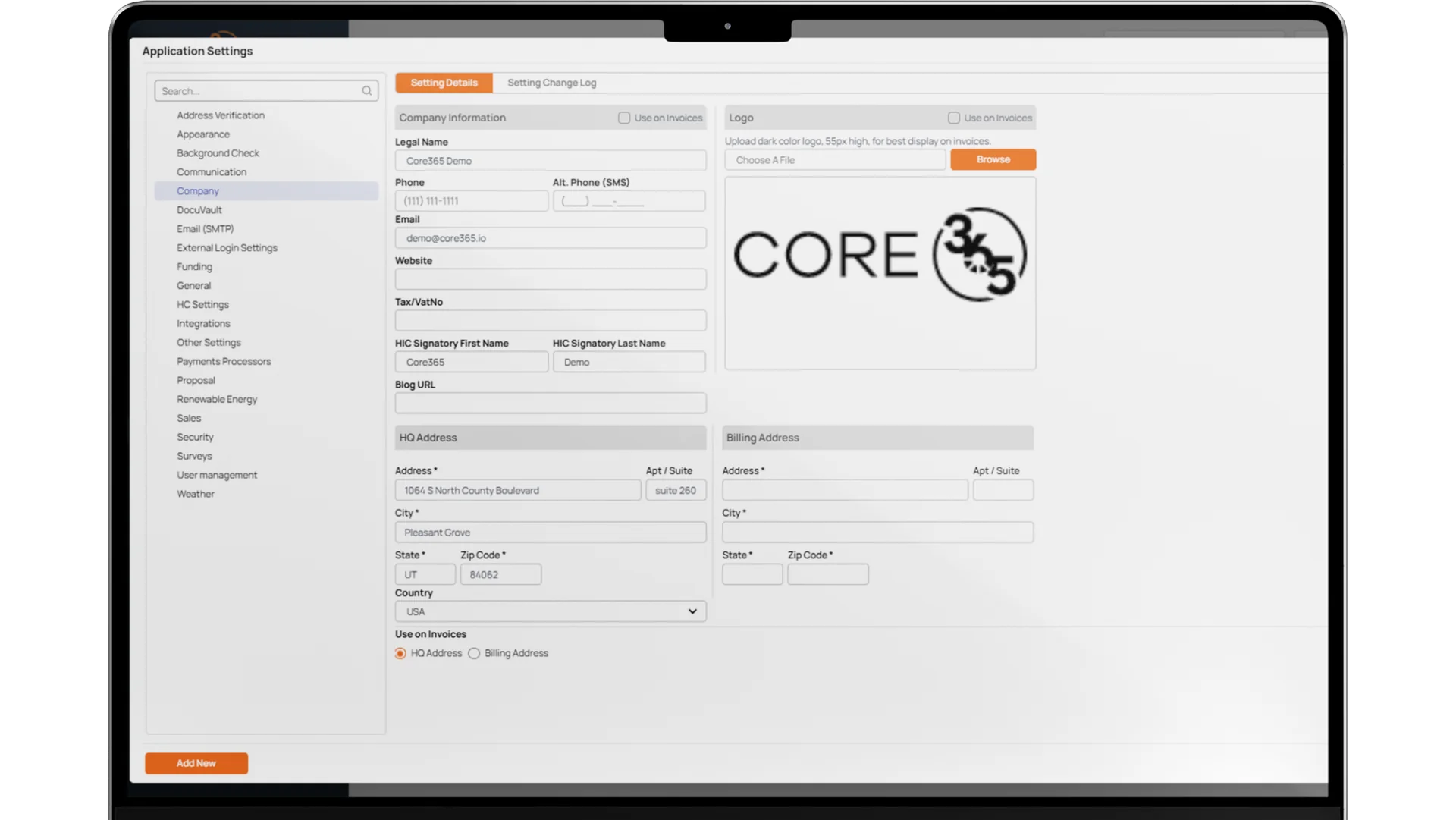Click the Add New button

[x=196, y=763]
